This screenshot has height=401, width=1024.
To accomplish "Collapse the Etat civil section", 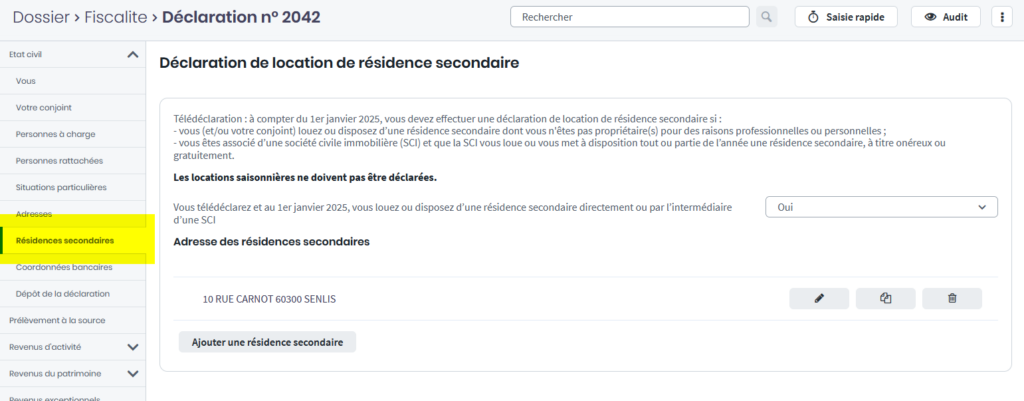I will click(x=133, y=54).
